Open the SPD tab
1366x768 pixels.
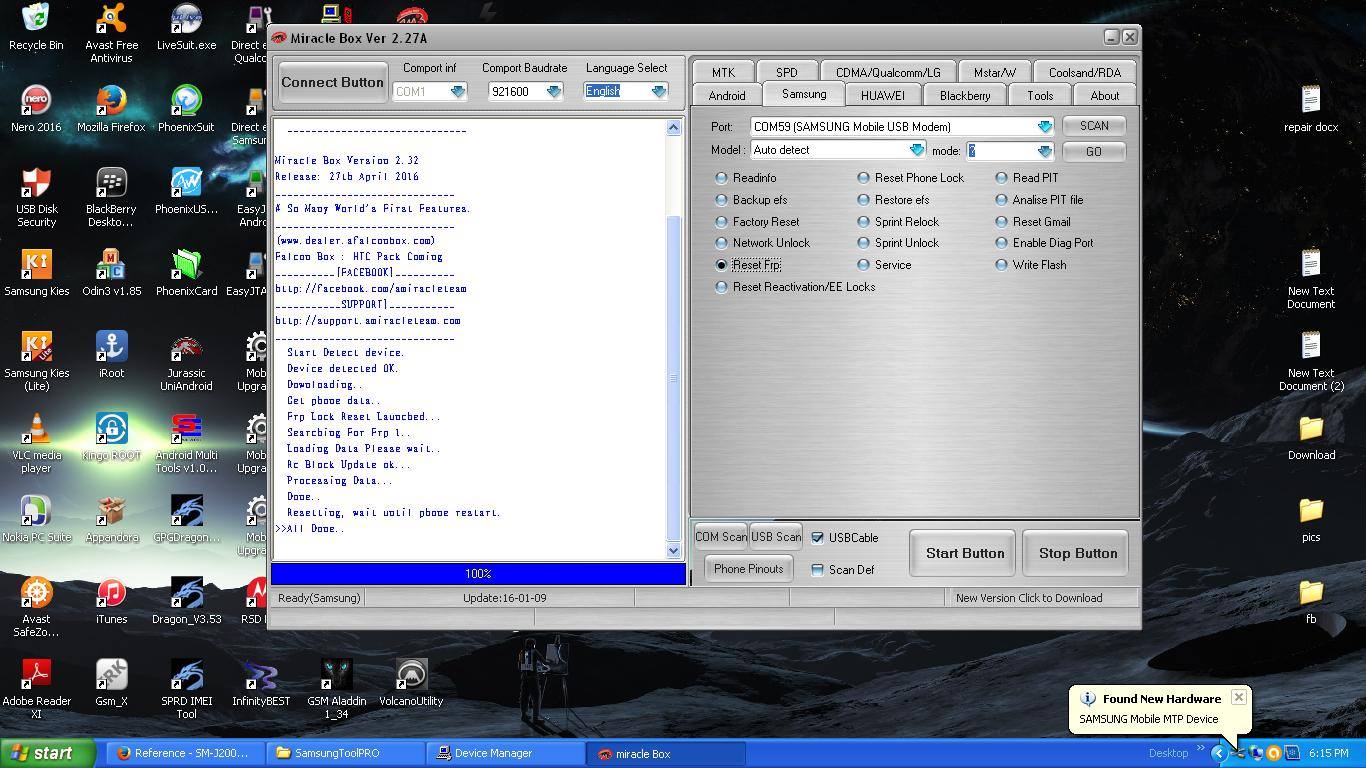coord(787,72)
